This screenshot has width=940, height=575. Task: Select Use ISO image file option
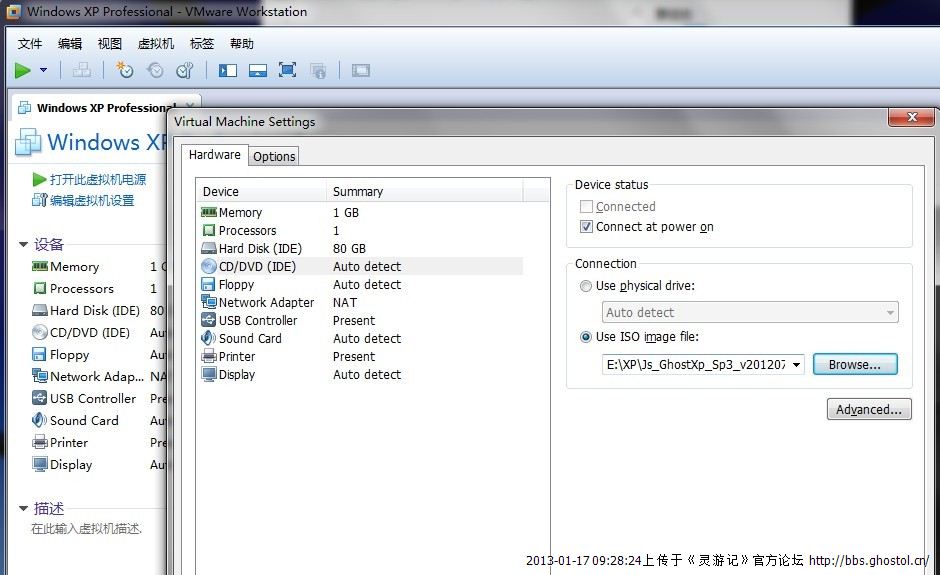pos(586,337)
